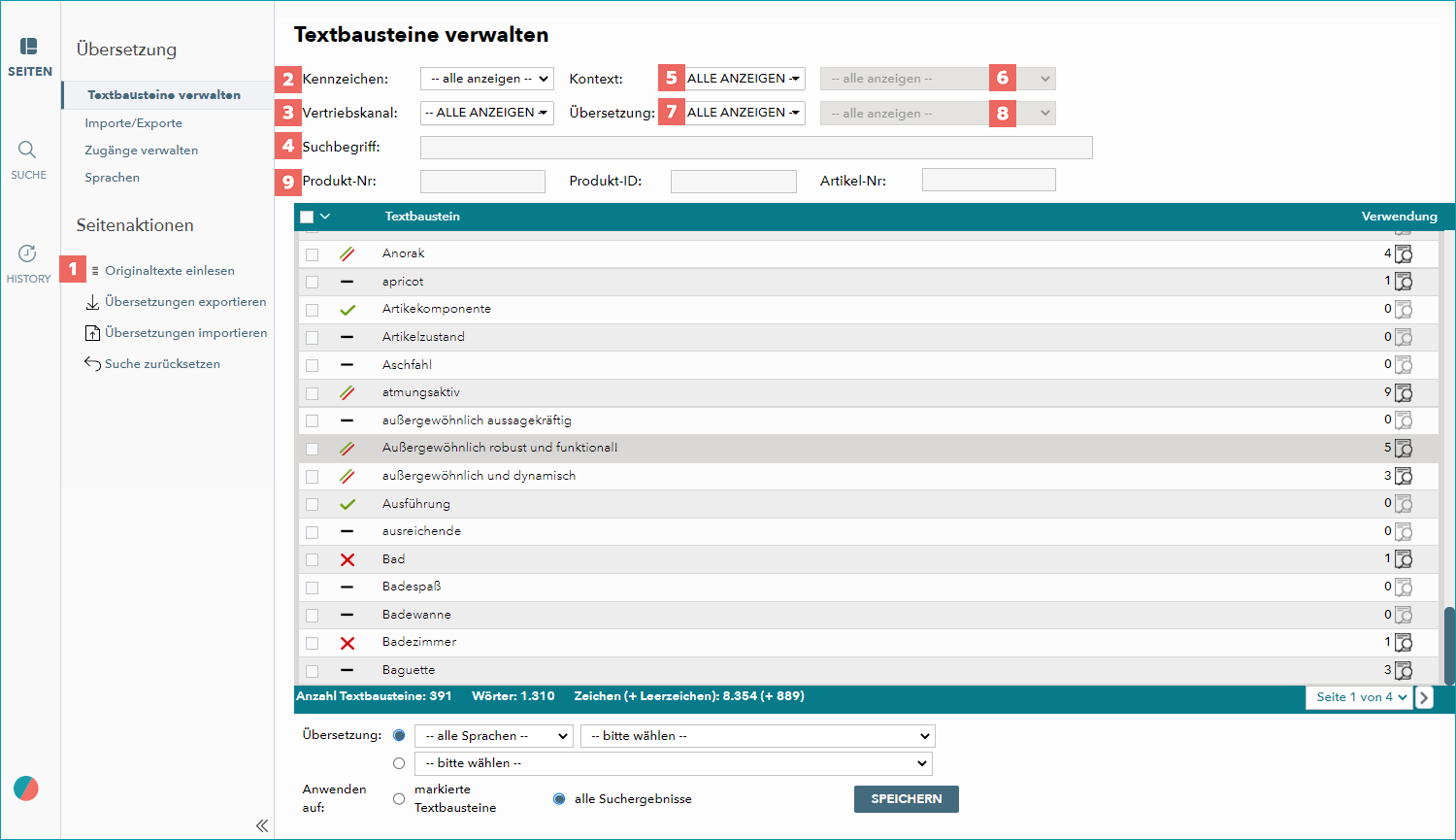Tick the checkbox for Artikelzustand row
This screenshot has width=1456, height=840.
312,338
